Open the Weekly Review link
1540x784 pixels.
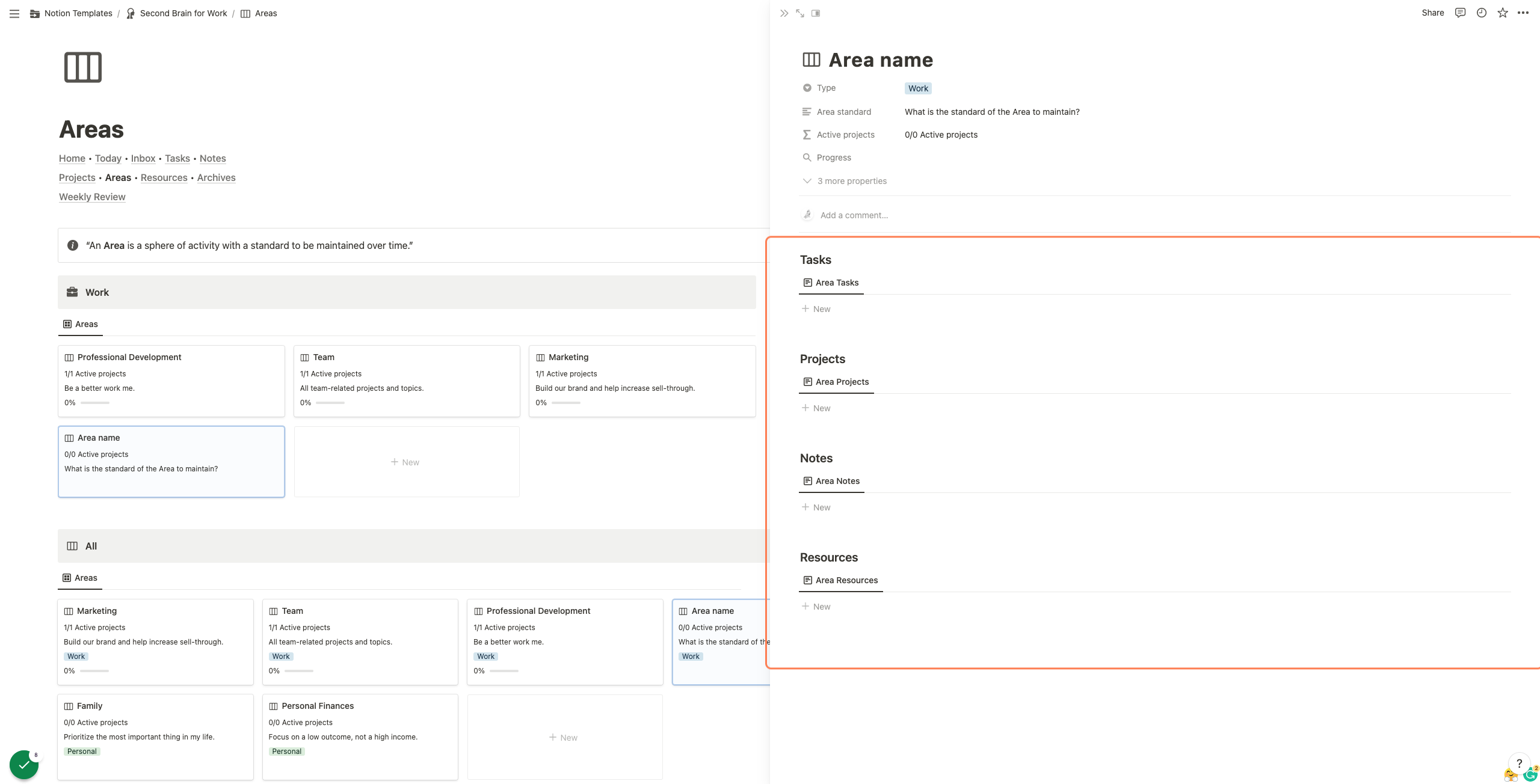pyautogui.click(x=92, y=197)
